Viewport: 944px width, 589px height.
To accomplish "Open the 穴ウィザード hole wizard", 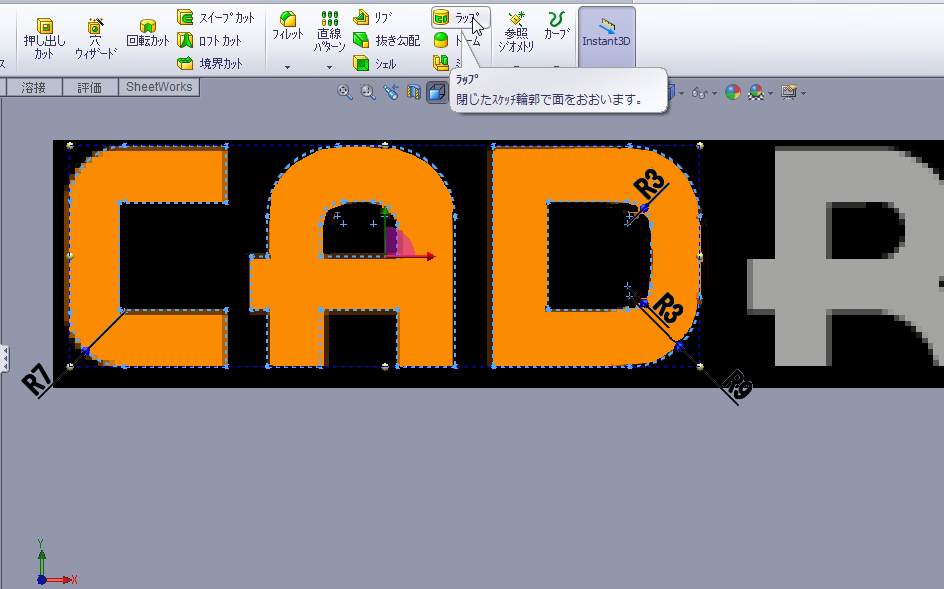I will [95, 38].
